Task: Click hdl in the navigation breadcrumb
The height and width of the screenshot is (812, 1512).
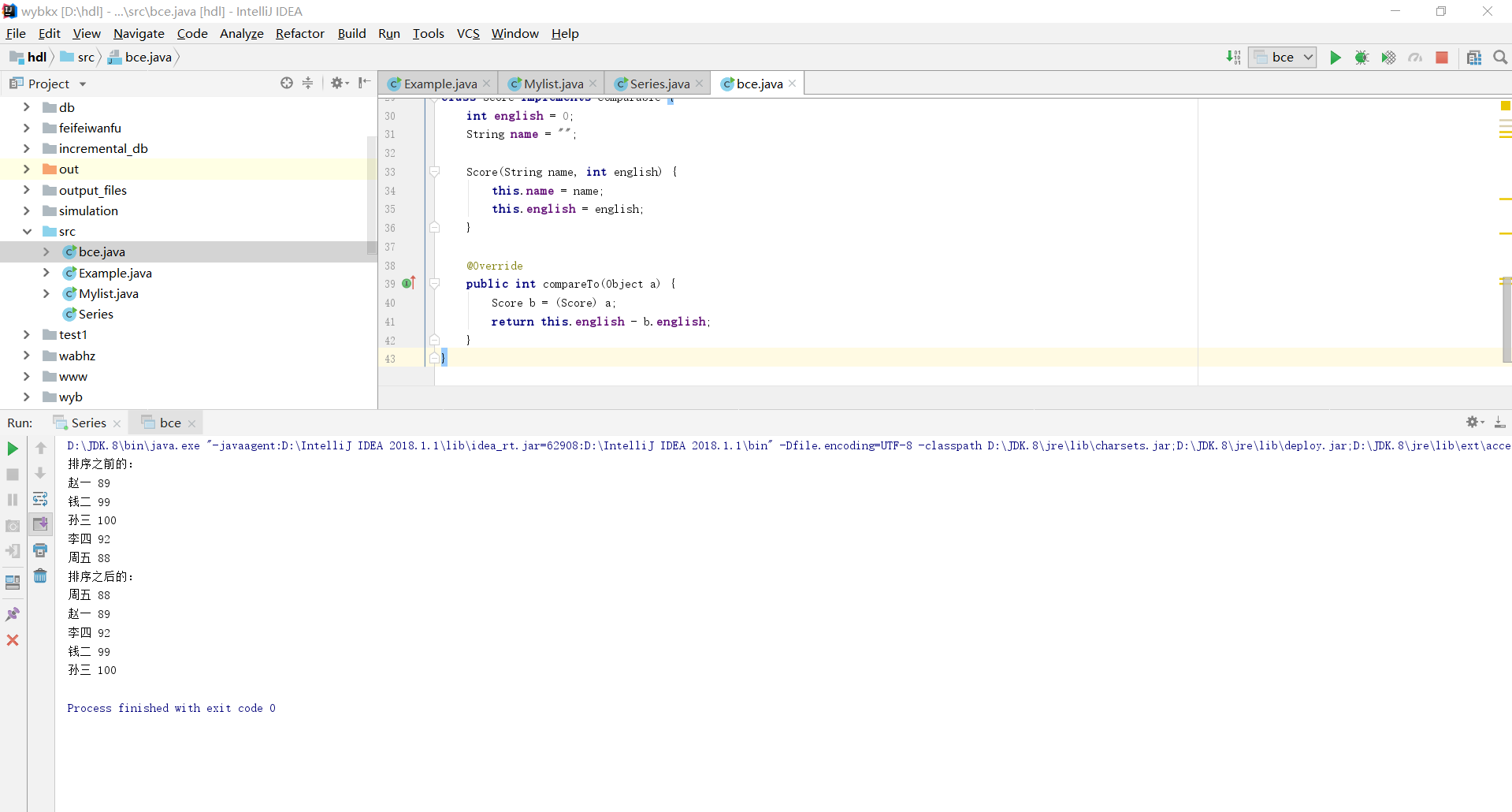Action: point(28,57)
